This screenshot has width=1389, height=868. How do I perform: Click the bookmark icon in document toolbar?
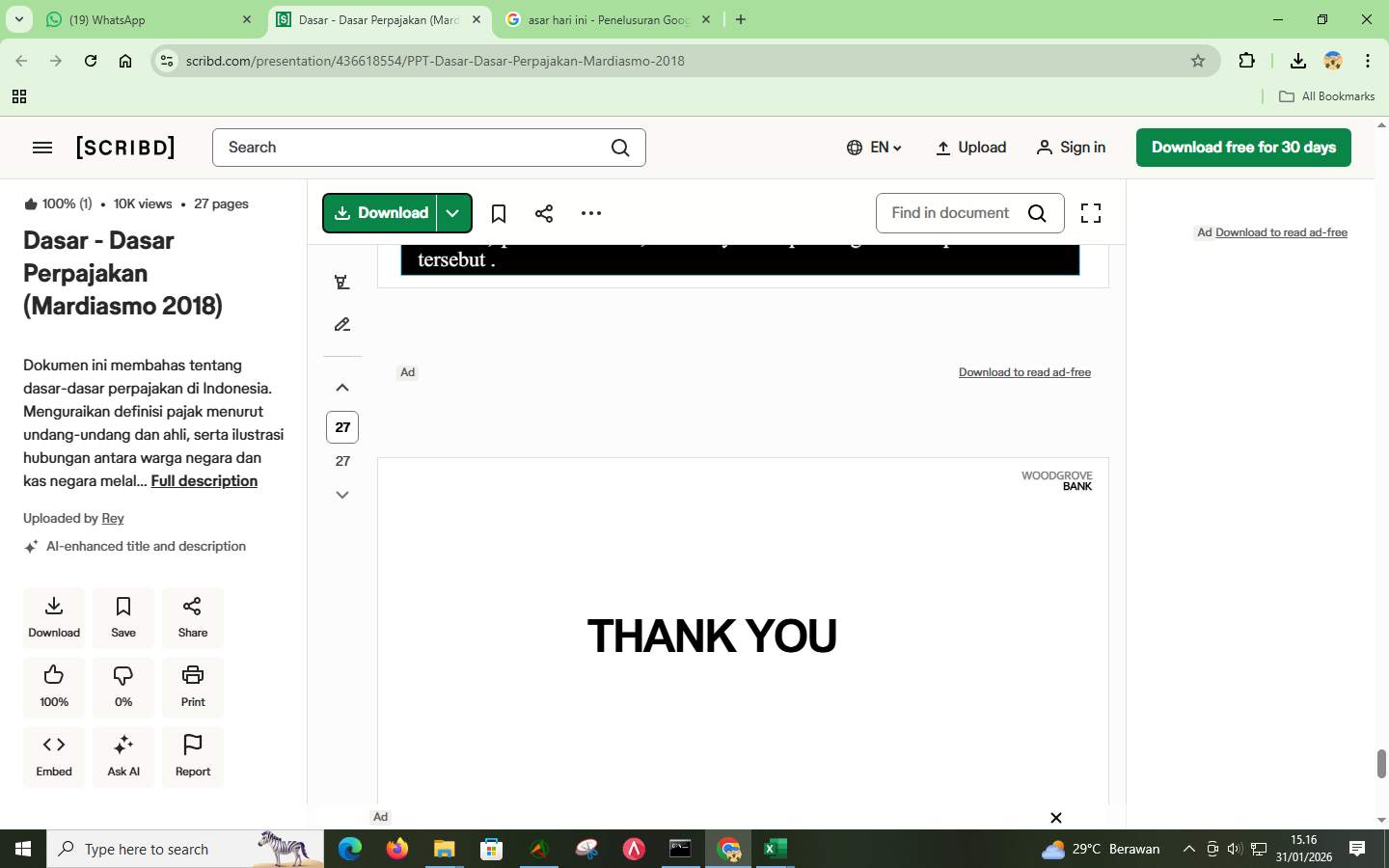tap(499, 213)
